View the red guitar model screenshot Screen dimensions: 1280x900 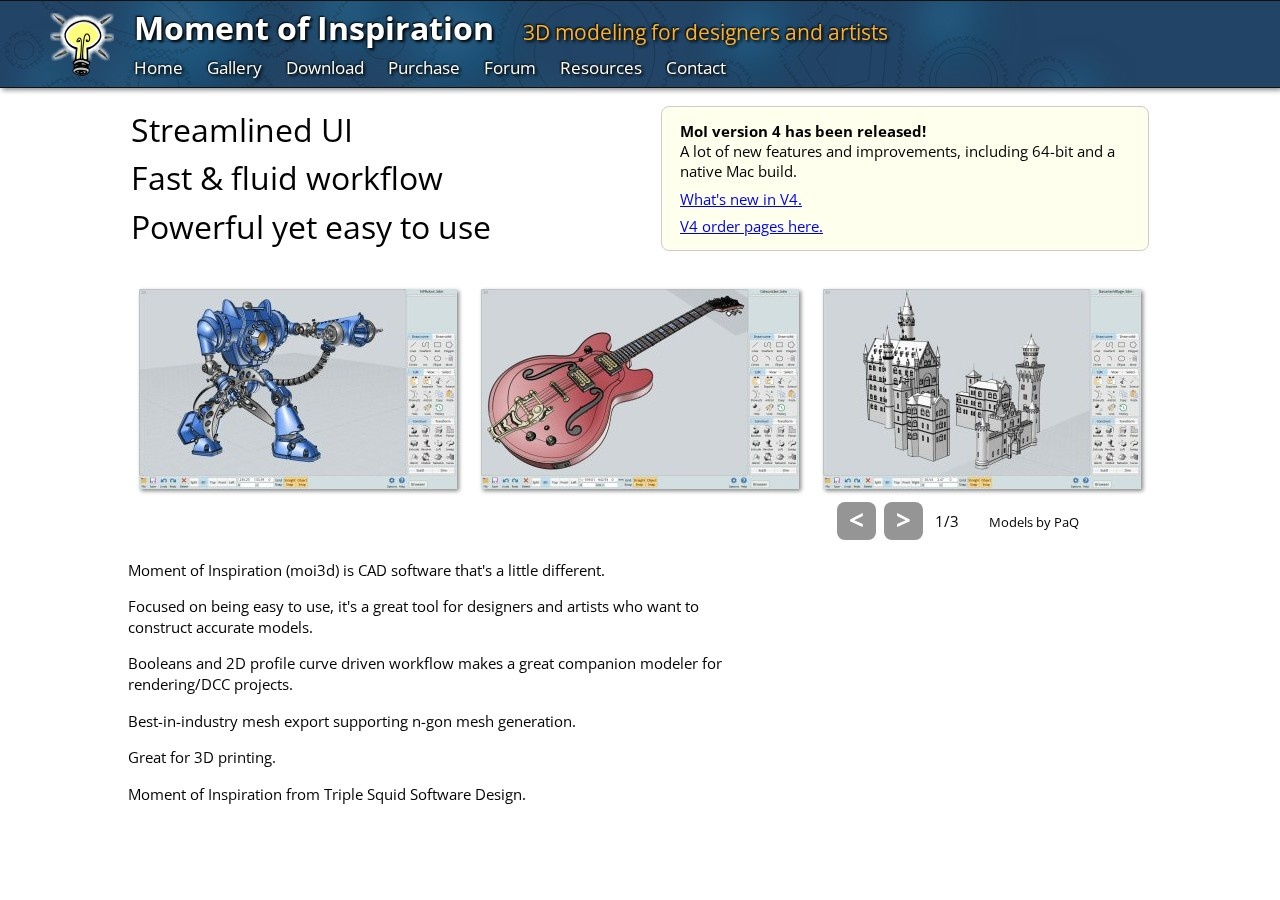[x=640, y=389]
